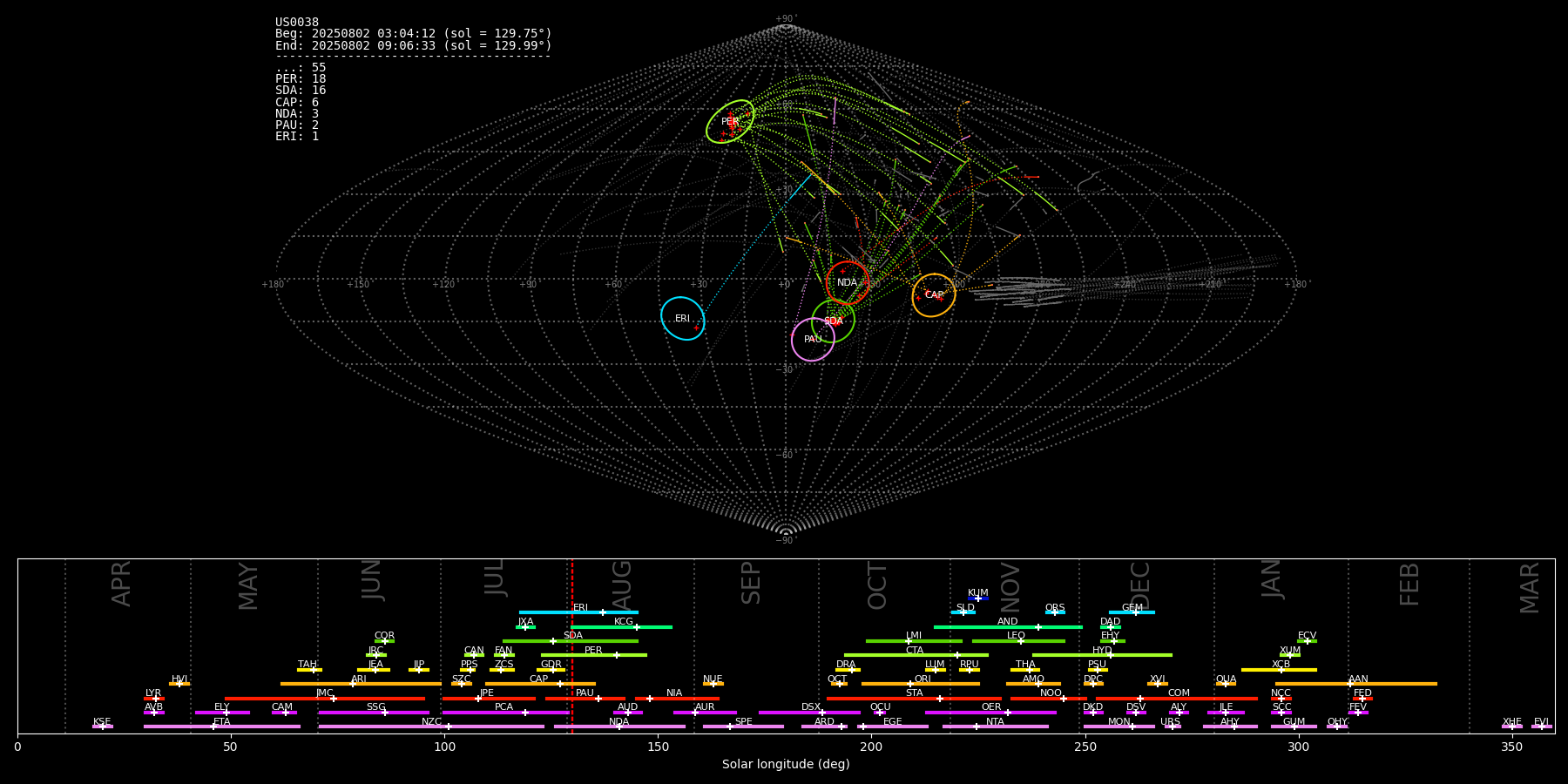
Task: Click the cyan ERI bar on shower timeline
Action: point(578,612)
